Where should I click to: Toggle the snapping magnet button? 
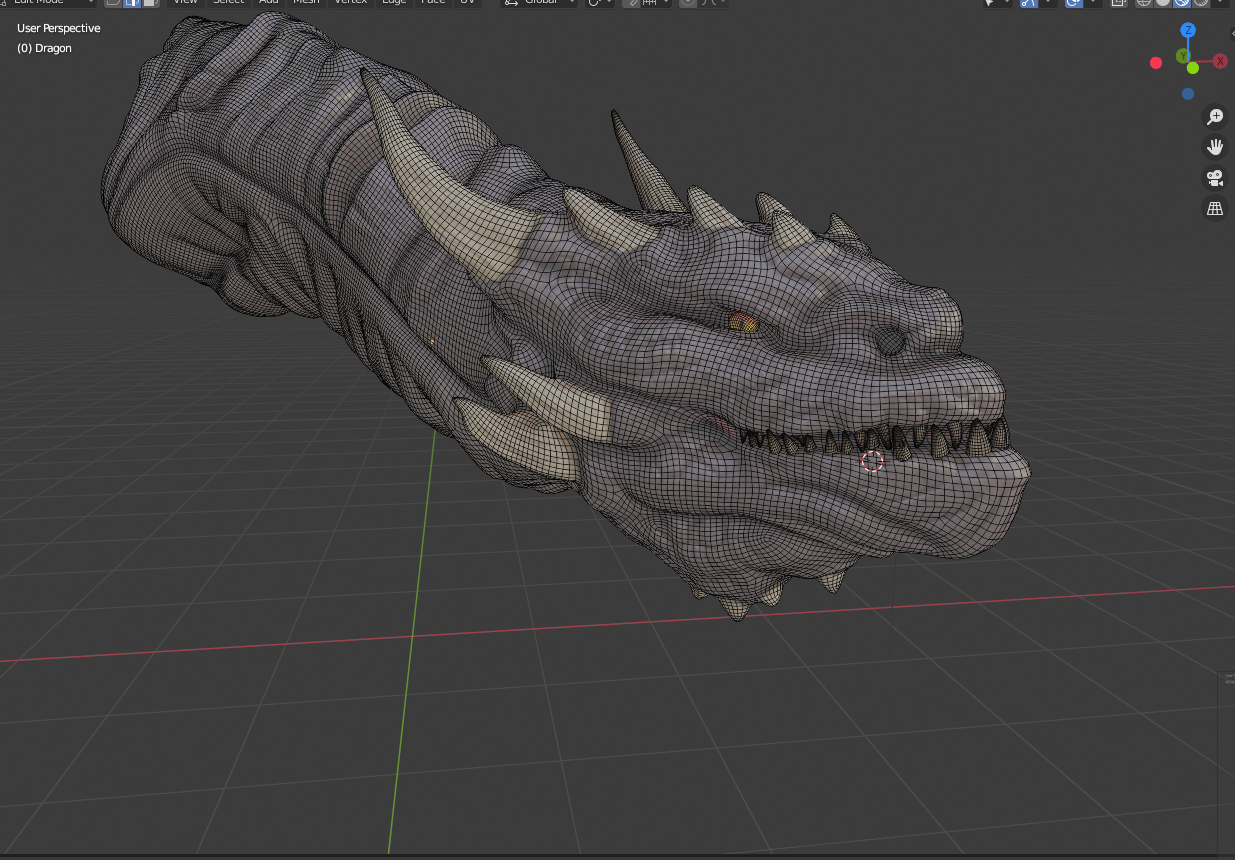633,2
